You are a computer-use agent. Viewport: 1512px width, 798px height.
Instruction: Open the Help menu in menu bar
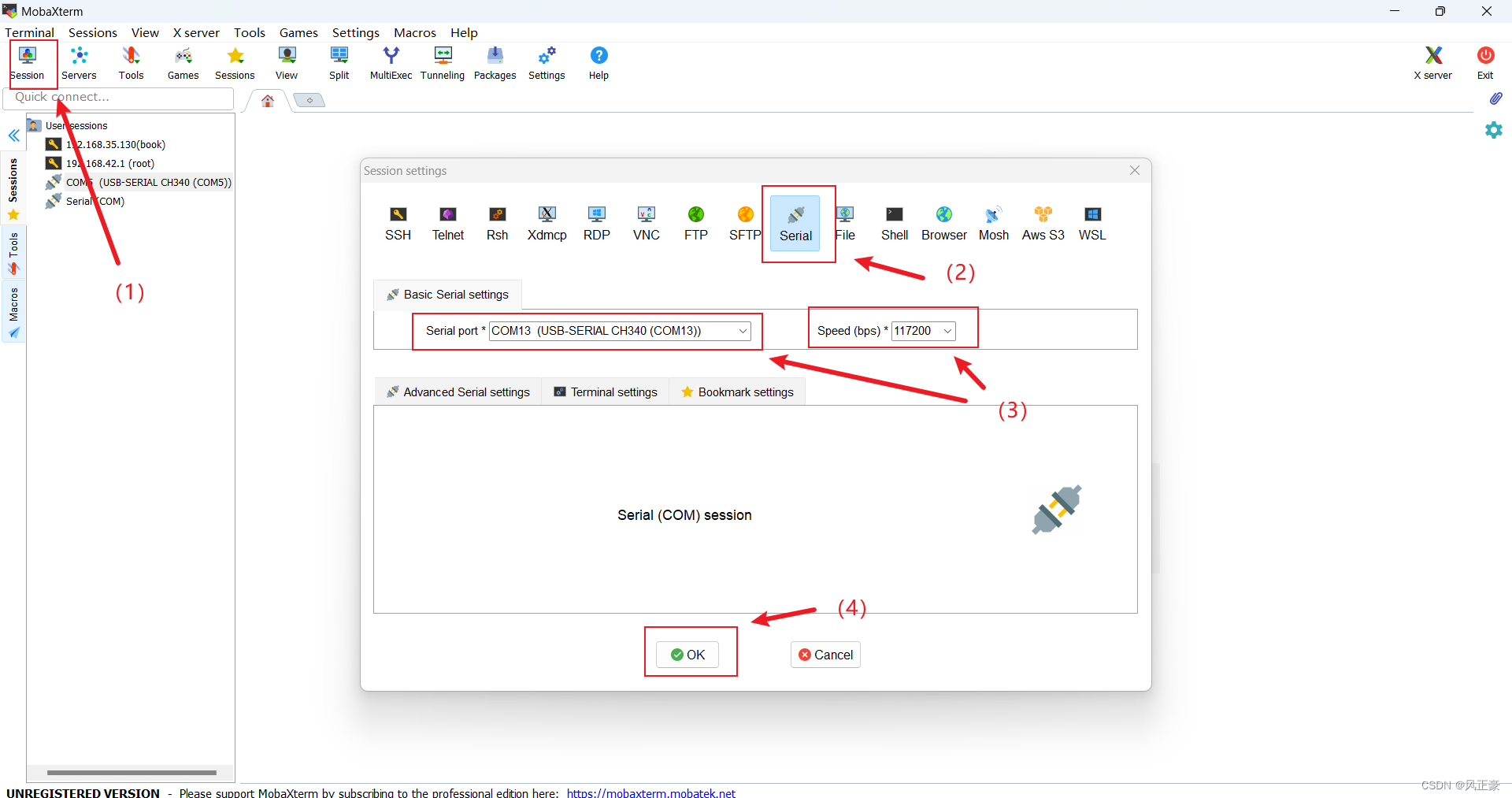click(x=464, y=32)
